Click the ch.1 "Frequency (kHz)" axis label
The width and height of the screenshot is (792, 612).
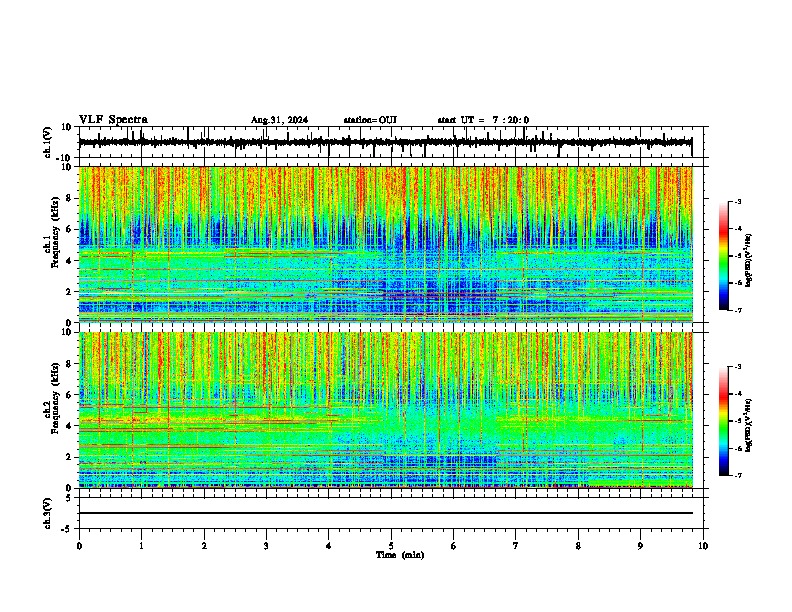pyautogui.click(x=55, y=233)
